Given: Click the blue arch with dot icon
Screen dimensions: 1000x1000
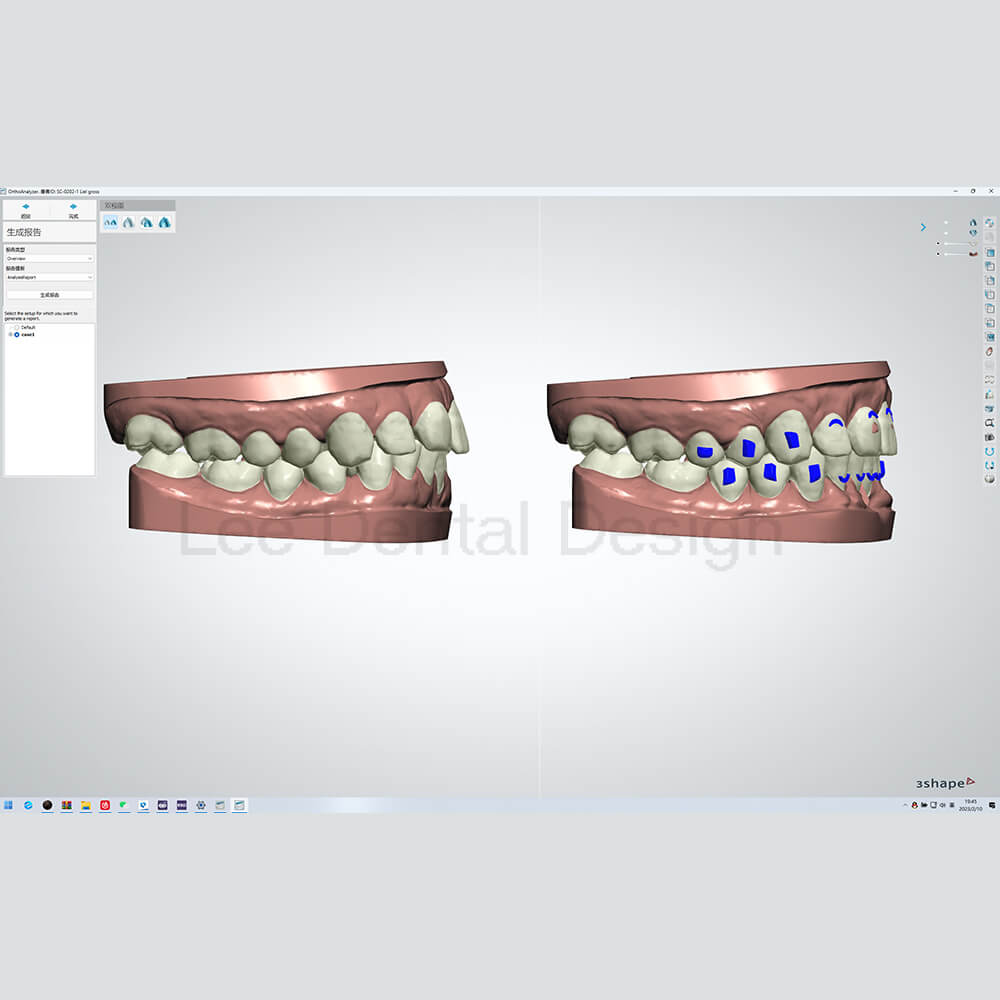Looking at the screenshot, I should coord(989,466).
